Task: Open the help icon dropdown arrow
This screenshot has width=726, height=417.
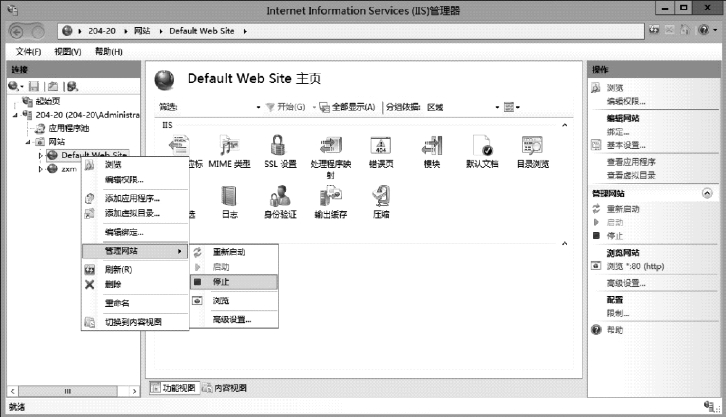Action: coord(715,30)
